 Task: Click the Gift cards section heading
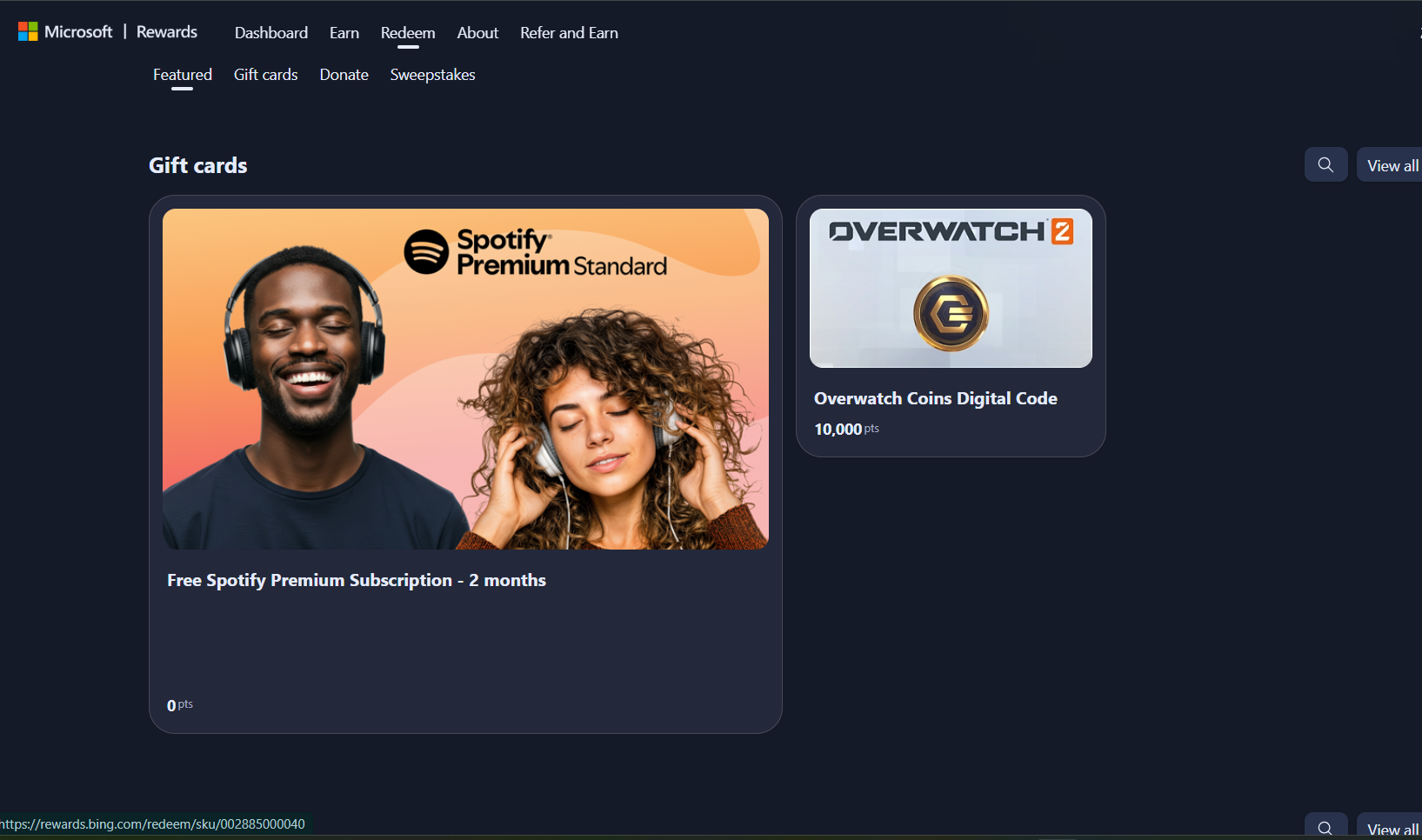click(x=198, y=165)
